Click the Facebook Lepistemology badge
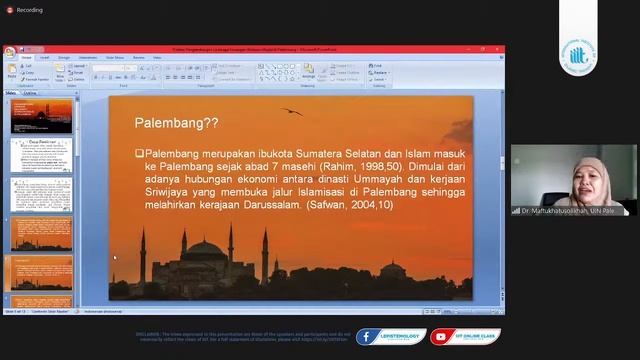 point(391,337)
